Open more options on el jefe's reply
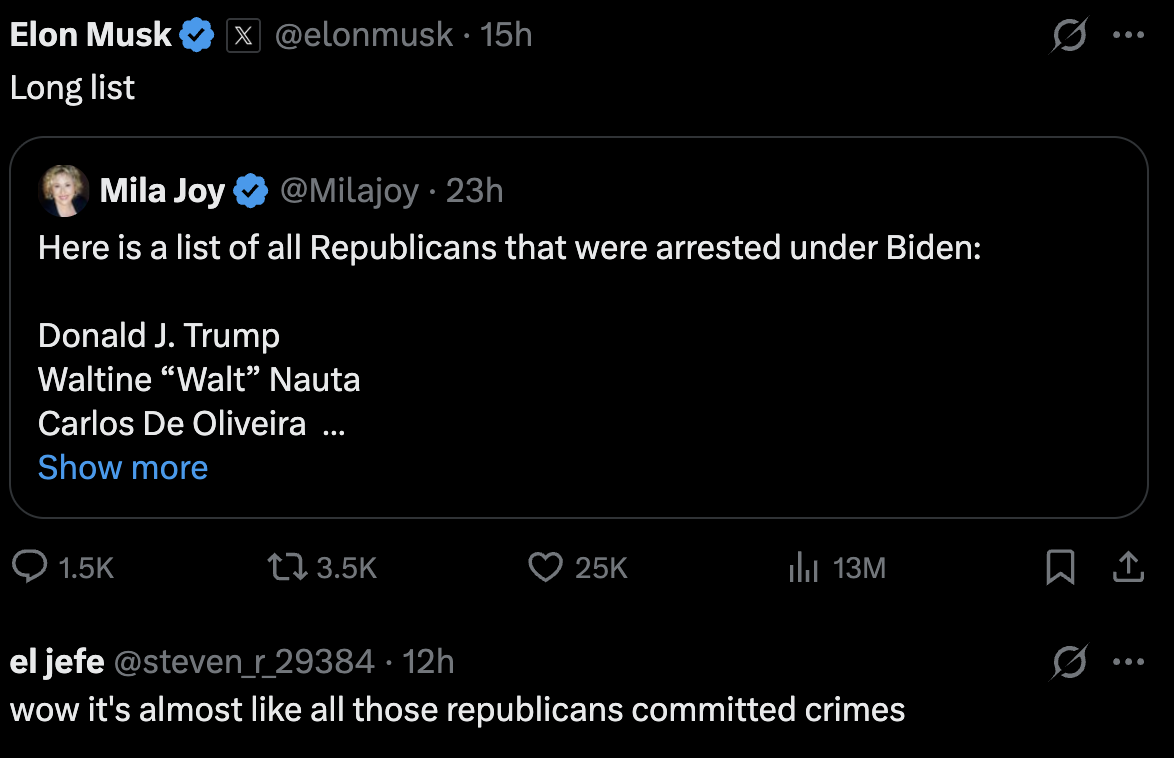The width and height of the screenshot is (1174, 758). coord(1128,662)
